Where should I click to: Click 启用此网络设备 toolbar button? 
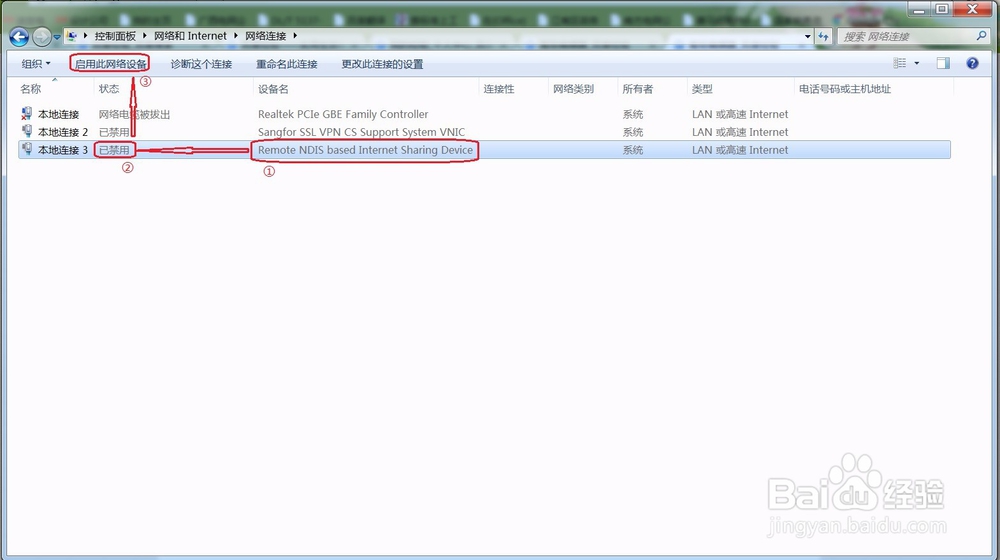(110, 64)
